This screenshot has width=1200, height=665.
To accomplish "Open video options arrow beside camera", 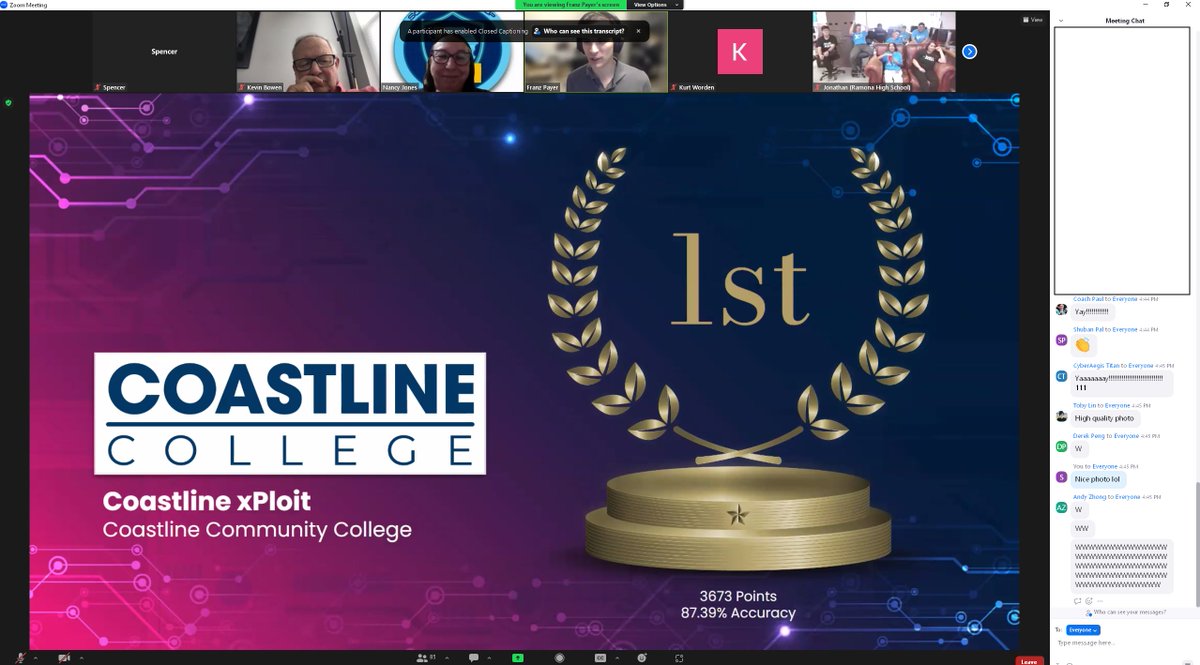I will (81, 657).
